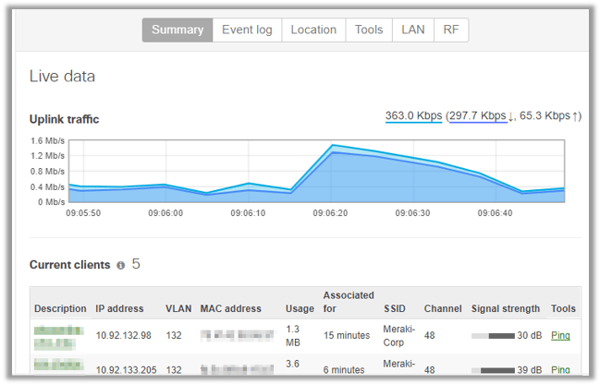Select IP address 10.92.132.98
Viewport: 600px width, 384px height.
point(124,336)
